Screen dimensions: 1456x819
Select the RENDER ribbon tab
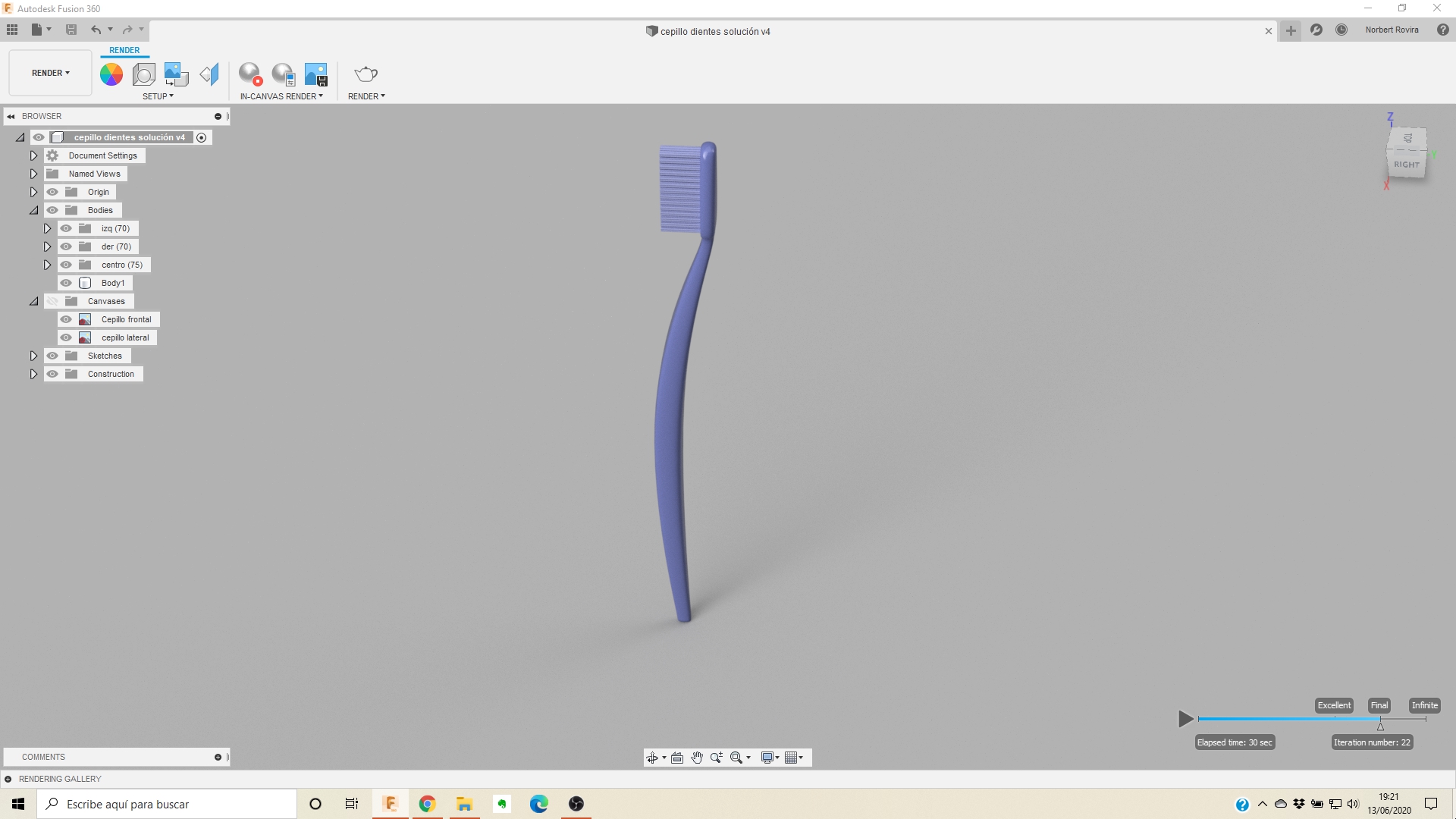click(x=124, y=50)
